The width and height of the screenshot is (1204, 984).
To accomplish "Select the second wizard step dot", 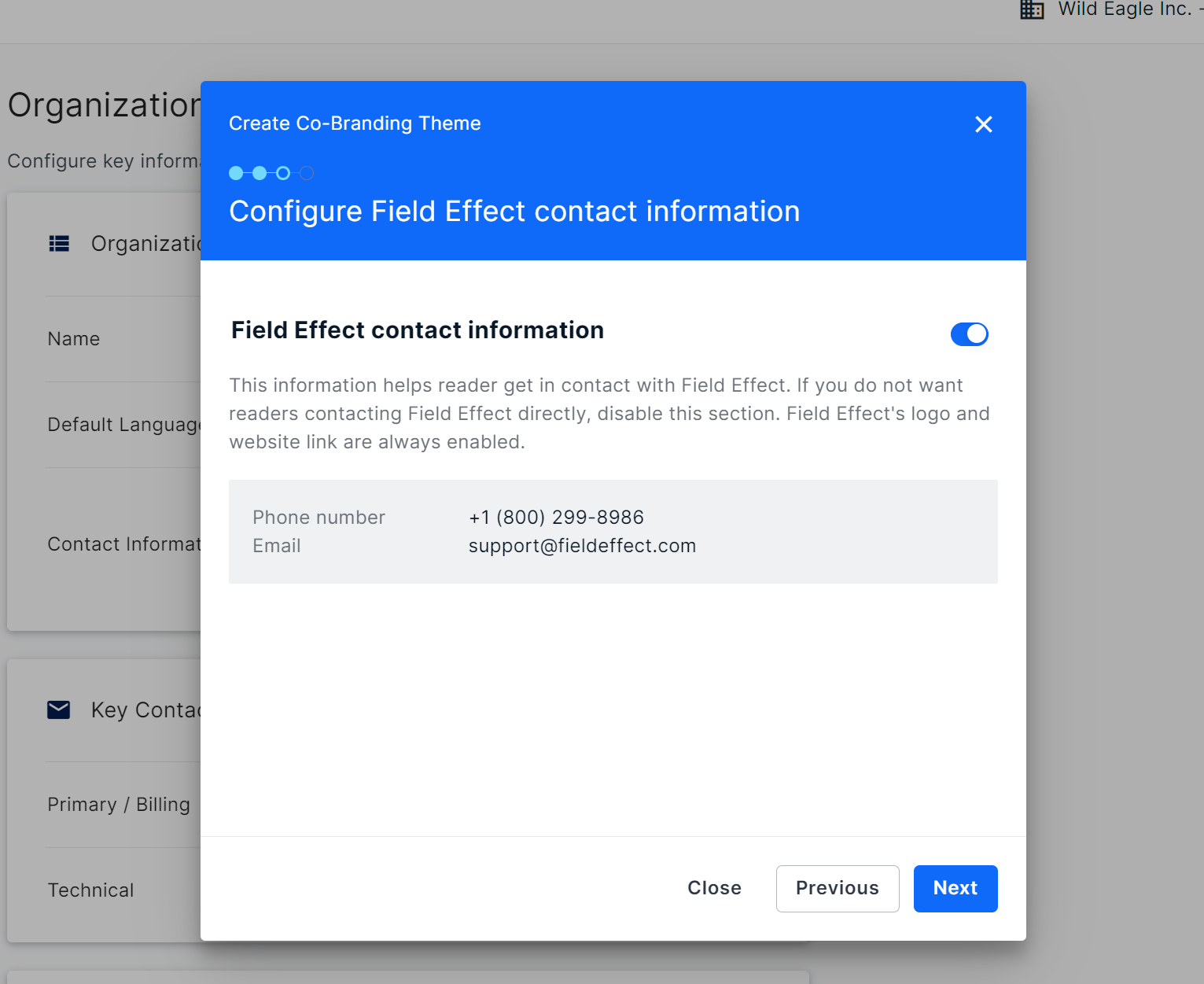I will click(260, 173).
